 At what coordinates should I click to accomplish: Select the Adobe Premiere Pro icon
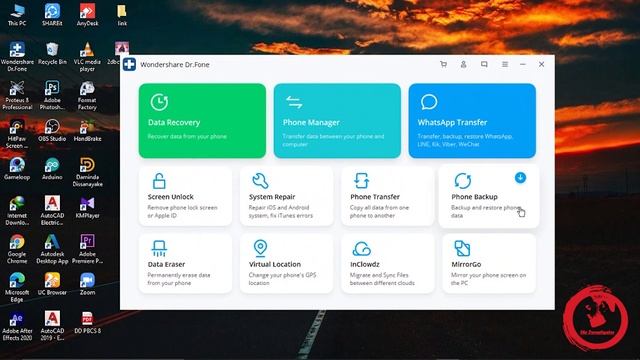click(x=87, y=249)
